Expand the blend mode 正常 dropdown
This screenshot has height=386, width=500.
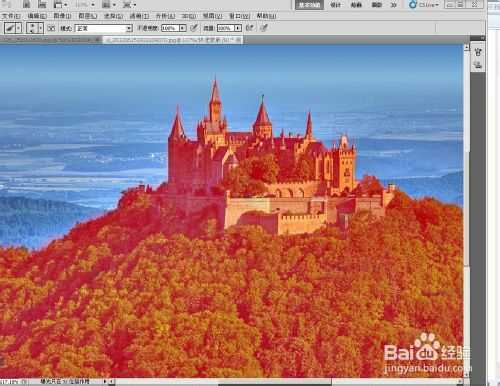(x=103, y=28)
